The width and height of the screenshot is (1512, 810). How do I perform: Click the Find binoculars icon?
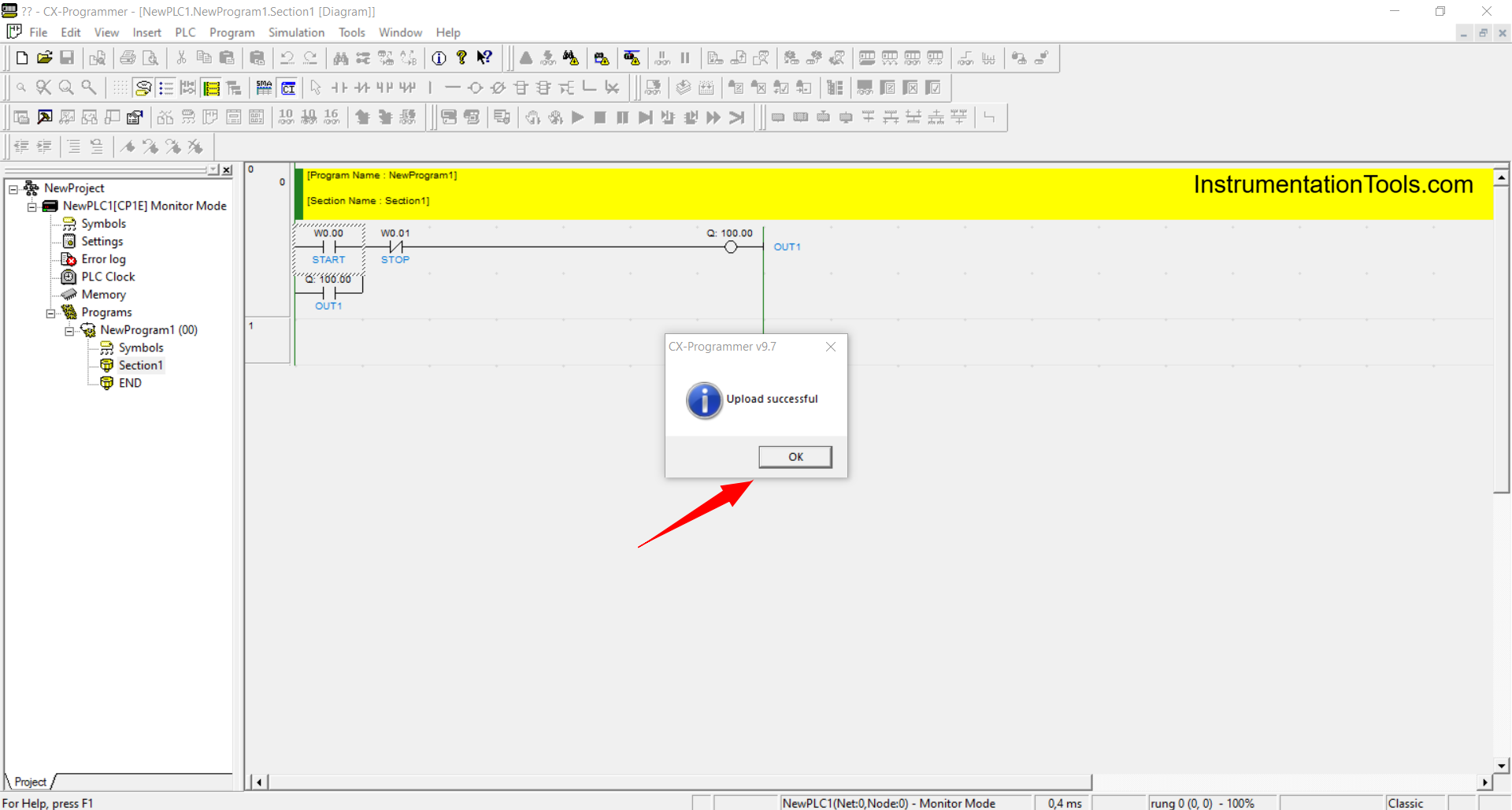pos(340,58)
